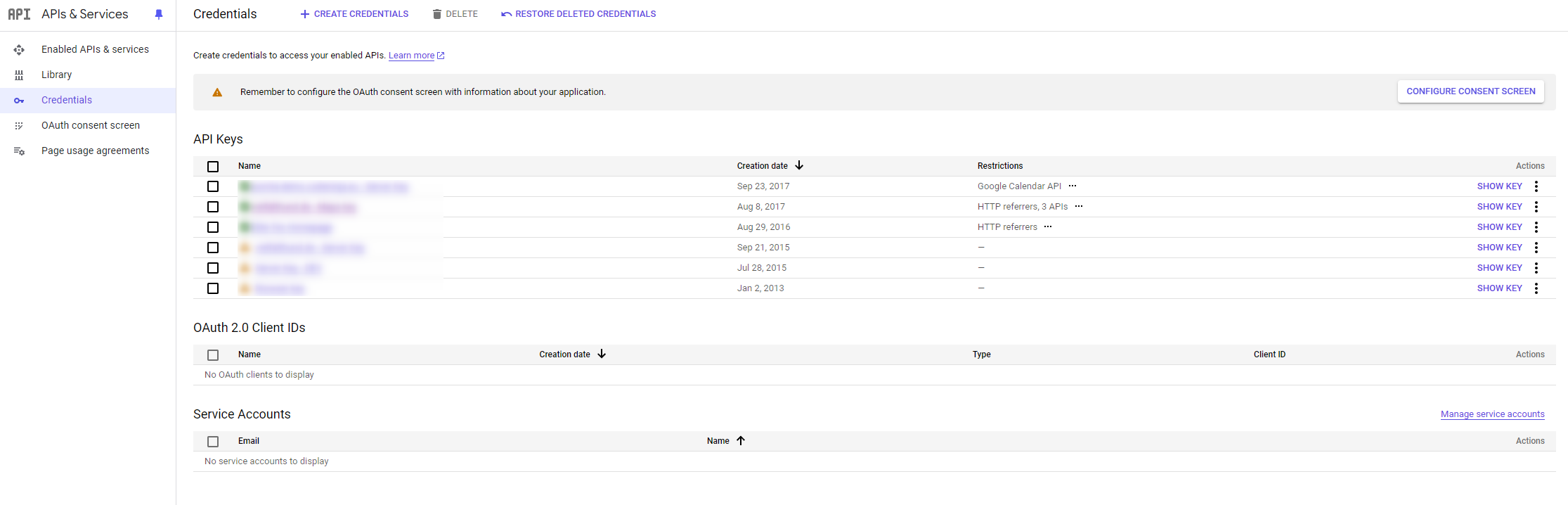The height and width of the screenshot is (505, 1568).
Task: Open Manage service accounts link
Action: (1492, 414)
